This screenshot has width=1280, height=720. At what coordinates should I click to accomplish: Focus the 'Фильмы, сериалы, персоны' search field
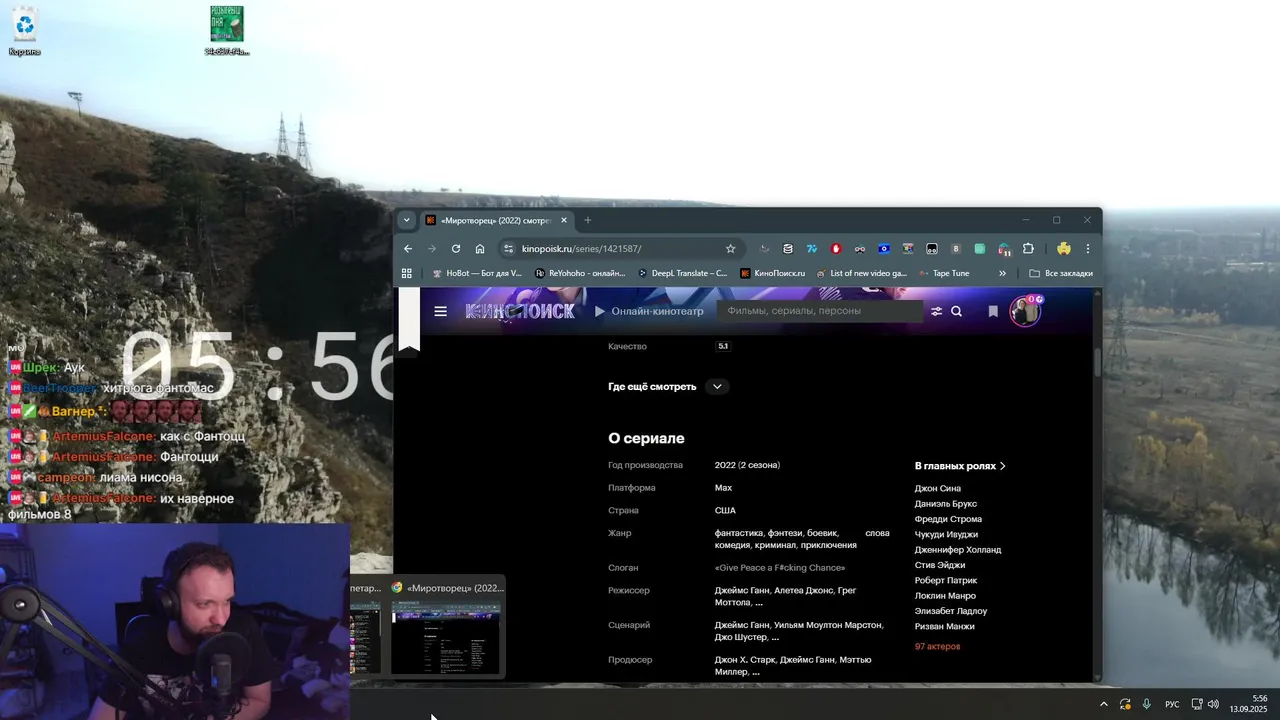[x=820, y=311]
